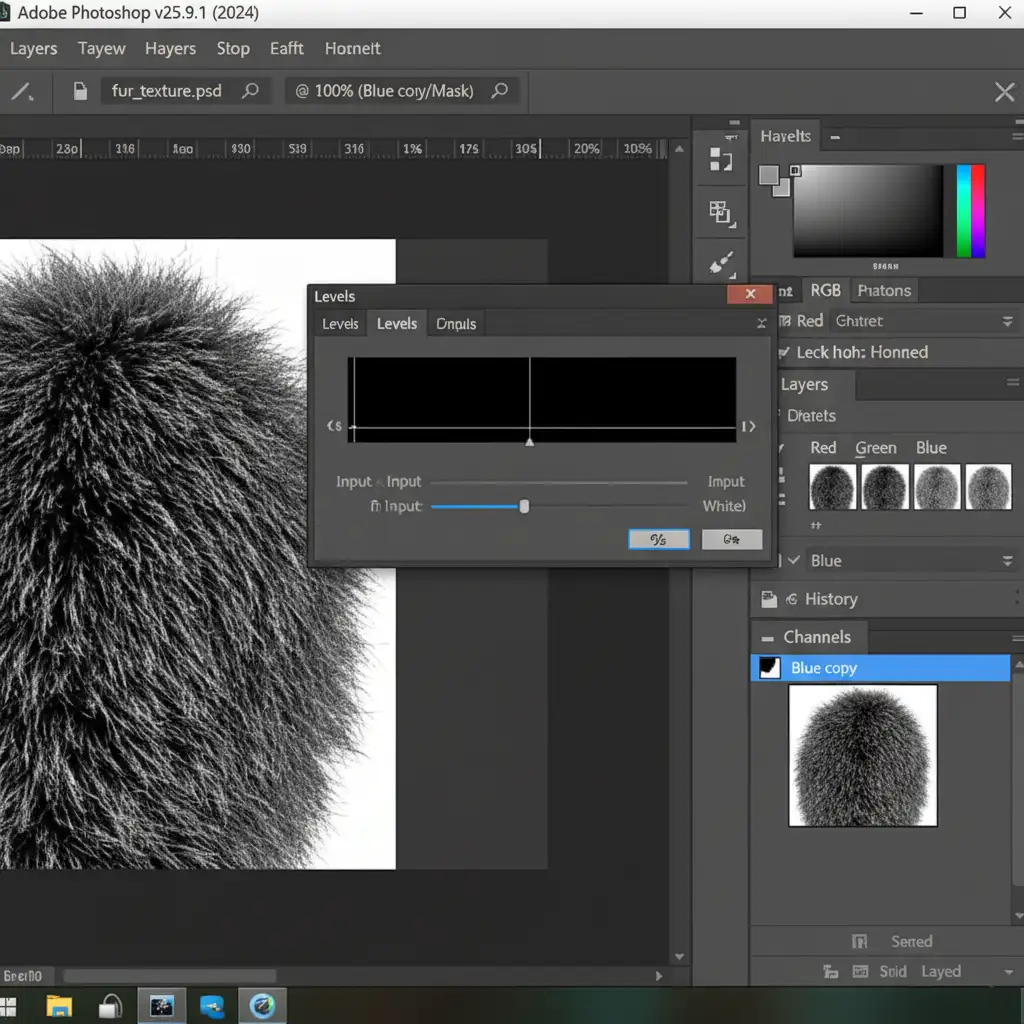This screenshot has height=1024, width=1024.
Task: Click the magnifier icon next to fur_texture.psd
Action: [x=251, y=91]
